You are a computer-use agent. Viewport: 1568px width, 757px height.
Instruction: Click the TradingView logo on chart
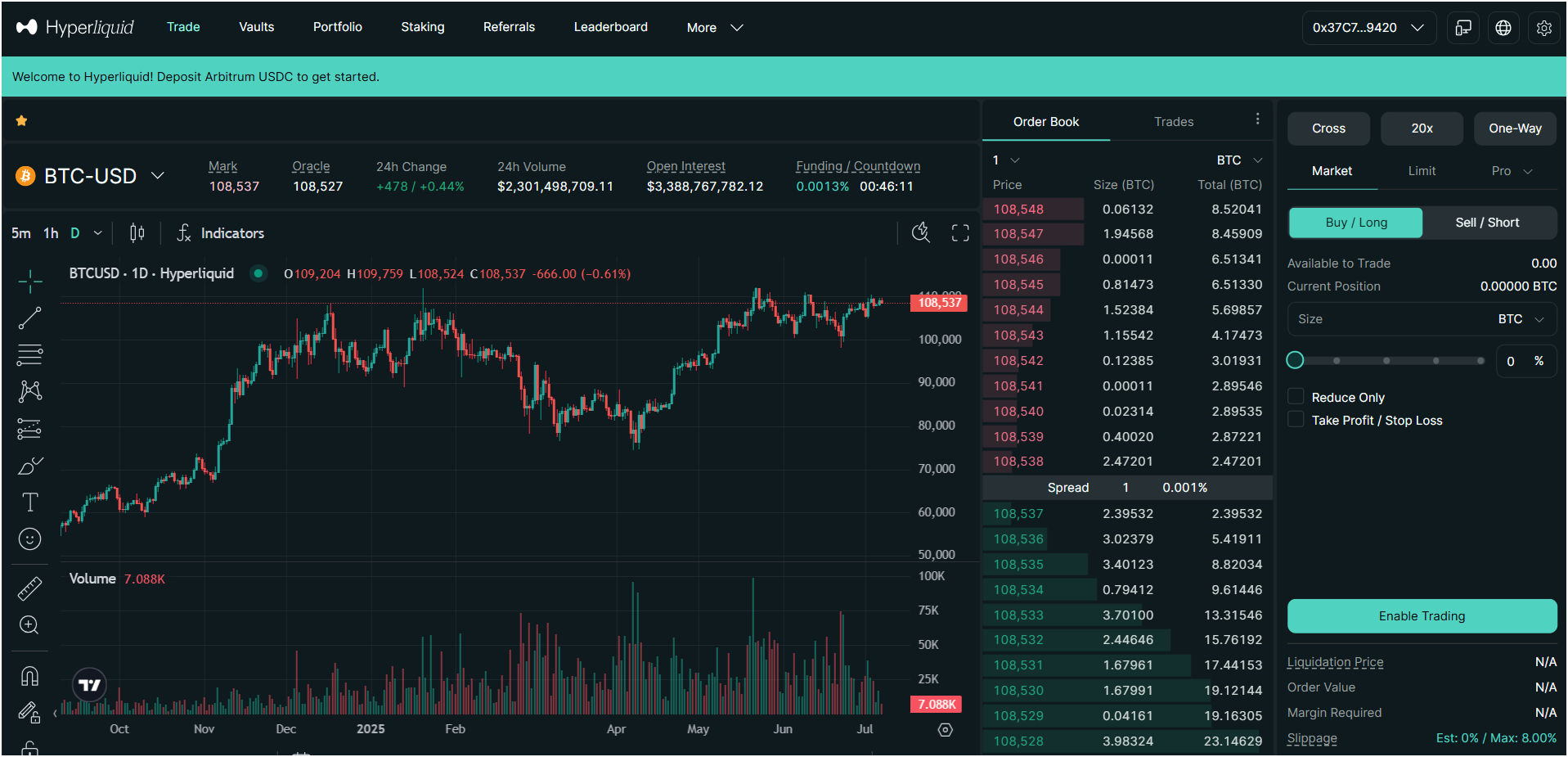click(x=89, y=685)
